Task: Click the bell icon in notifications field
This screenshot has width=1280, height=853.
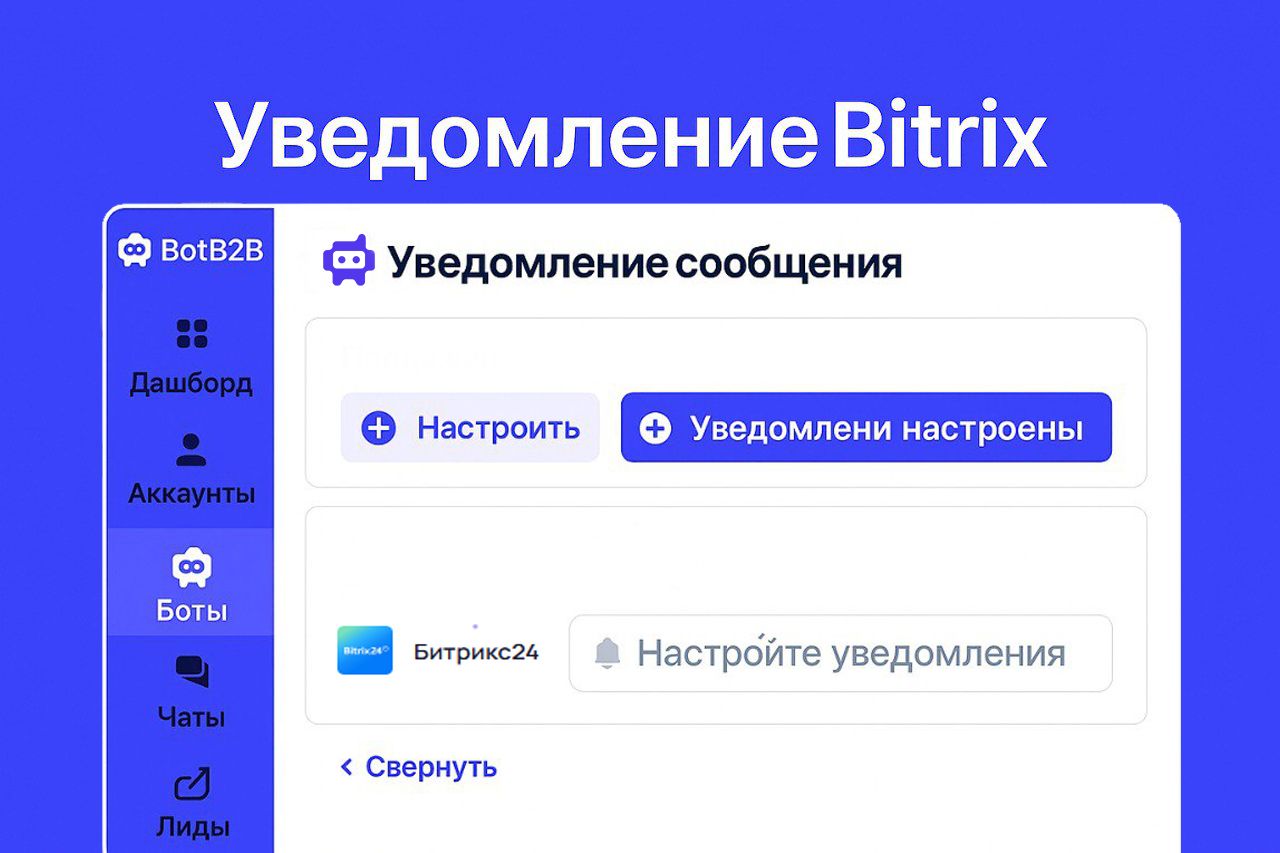Action: (x=607, y=654)
